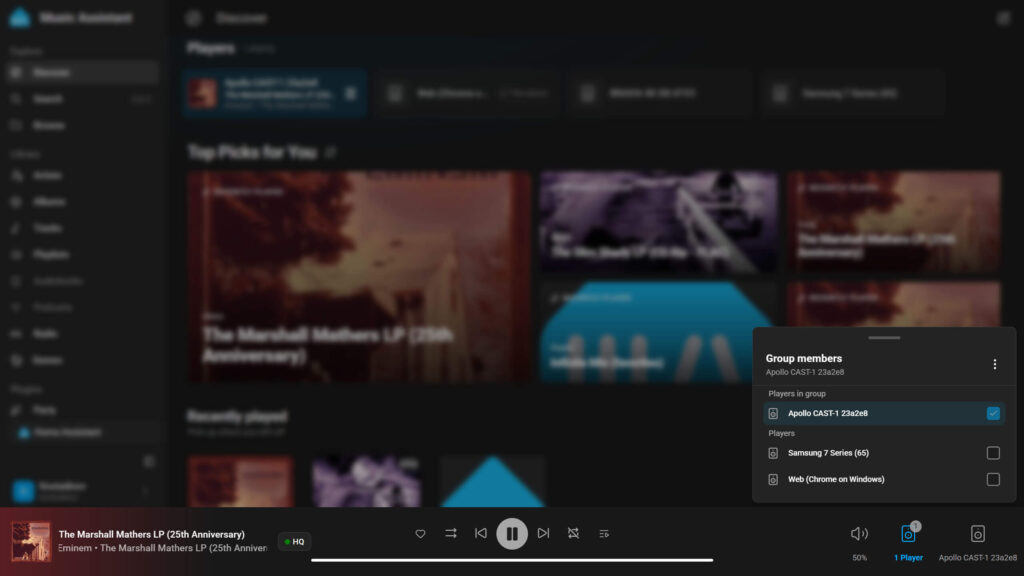The width and height of the screenshot is (1024, 576).
Task: Click the speaker icon beside Web (Chrome on Windows)
Action: point(773,479)
